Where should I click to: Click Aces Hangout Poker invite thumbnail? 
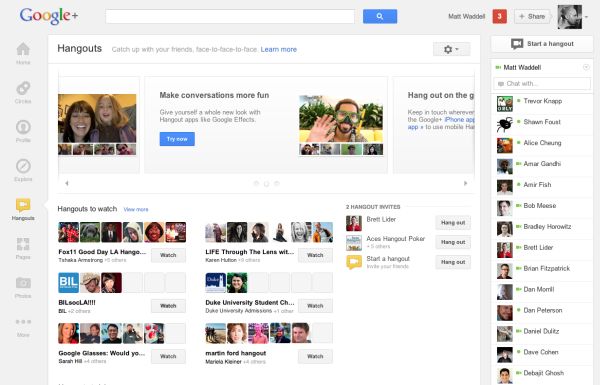354,243
